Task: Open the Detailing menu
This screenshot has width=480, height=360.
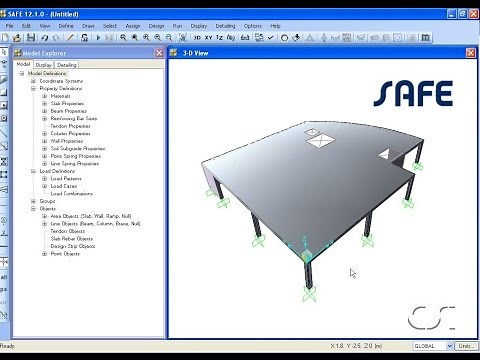Action: click(x=225, y=26)
